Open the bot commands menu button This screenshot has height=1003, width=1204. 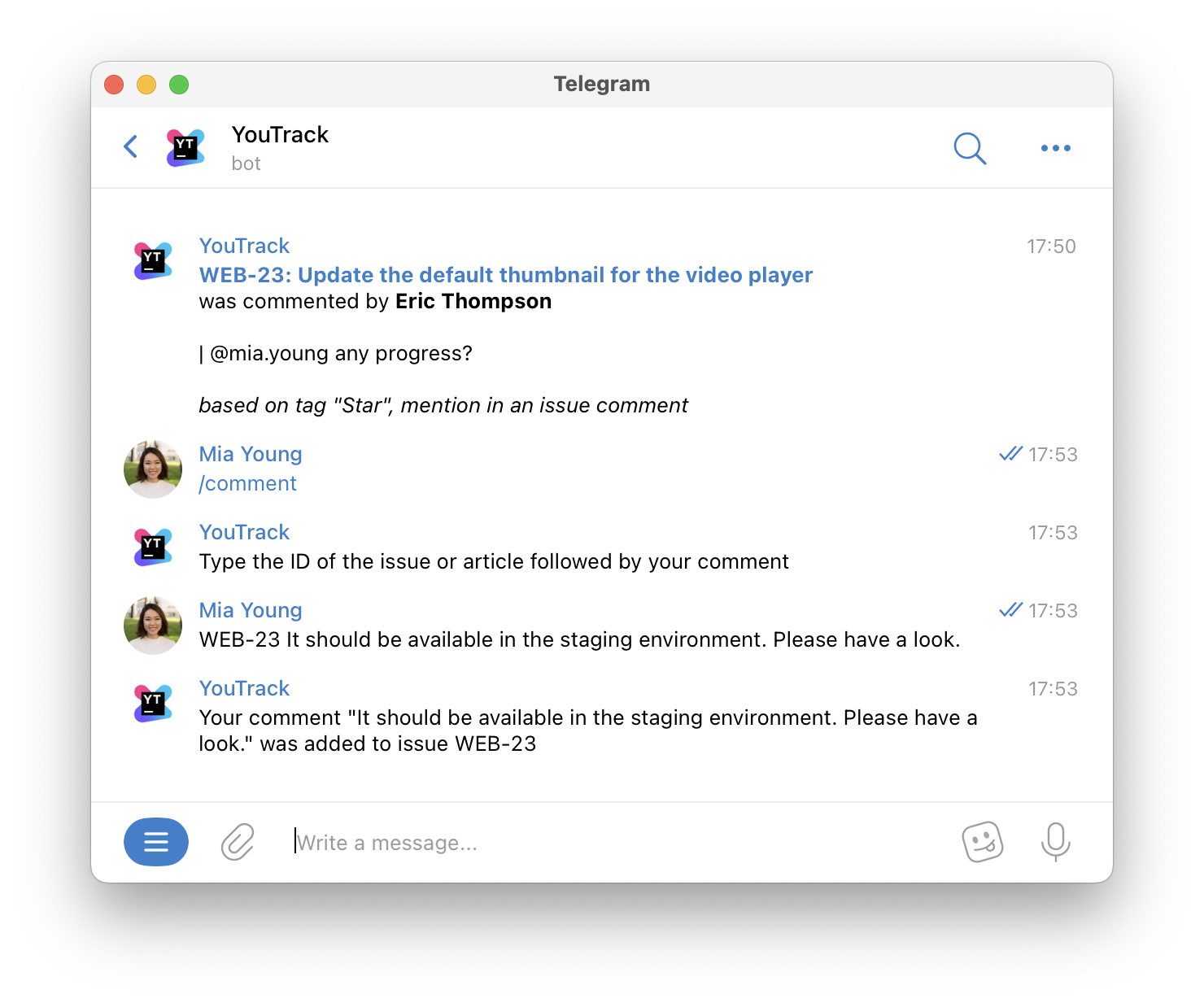click(155, 842)
